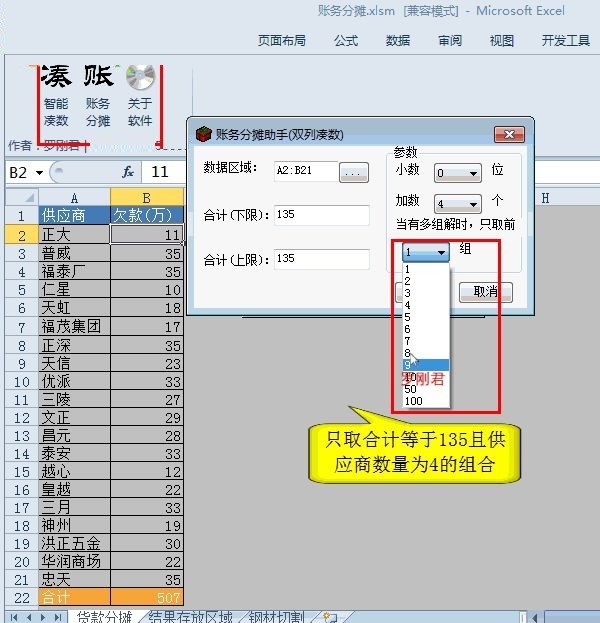
Task: Click the dialog's red cube title icon
Action: tap(203, 134)
